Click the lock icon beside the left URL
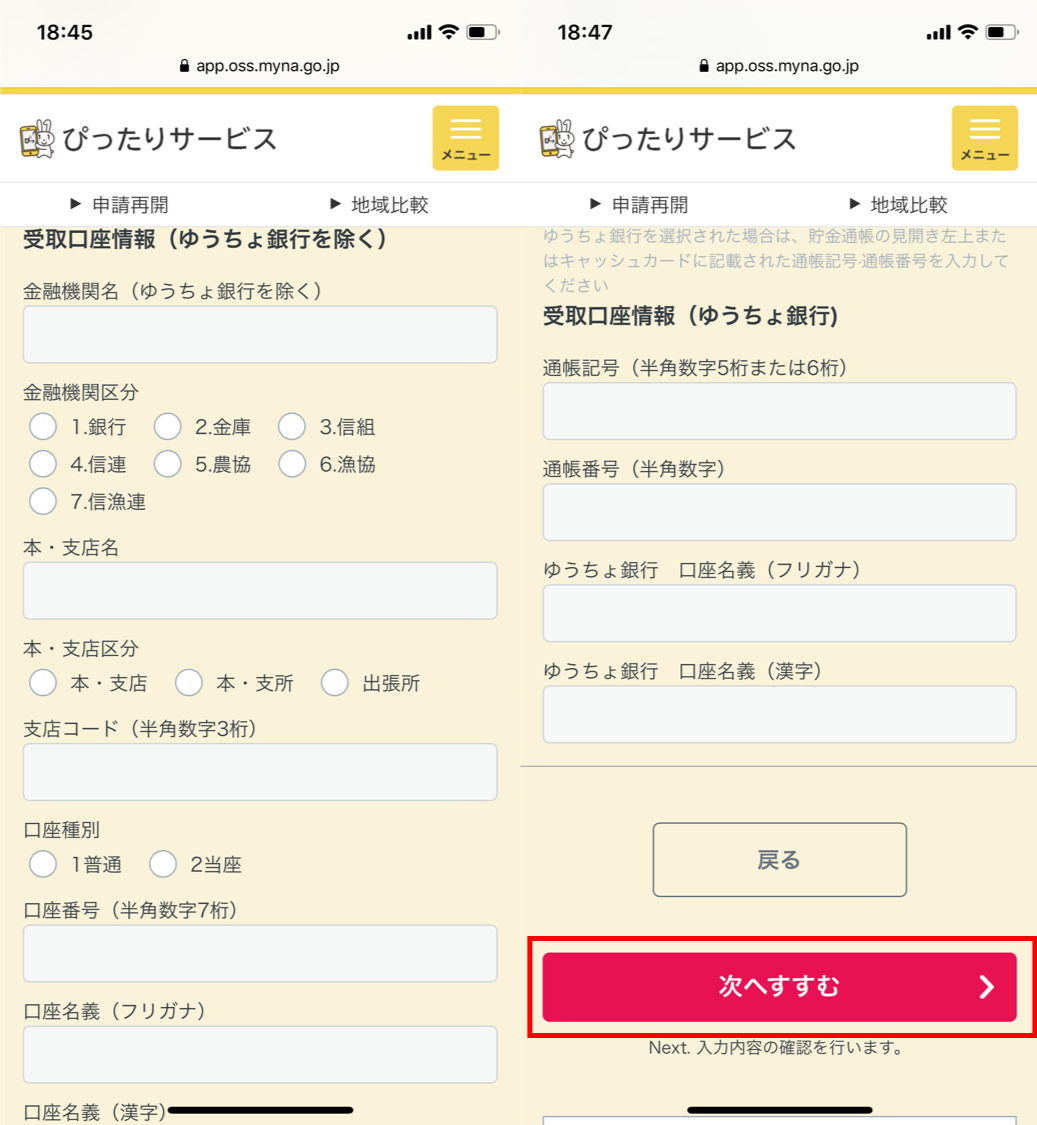 [x=184, y=66]
